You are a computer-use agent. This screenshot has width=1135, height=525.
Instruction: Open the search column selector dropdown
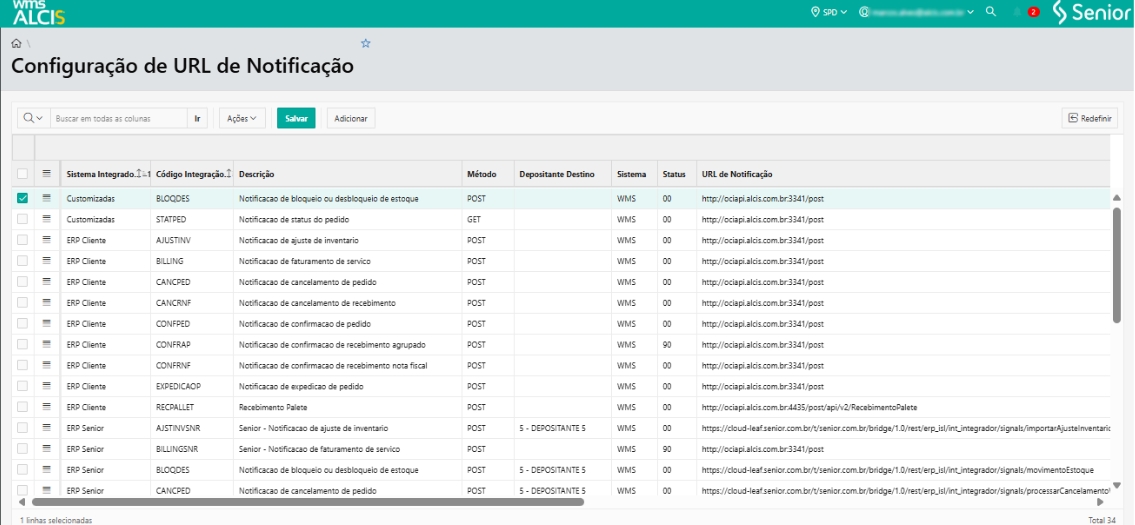tap(33, 118)
